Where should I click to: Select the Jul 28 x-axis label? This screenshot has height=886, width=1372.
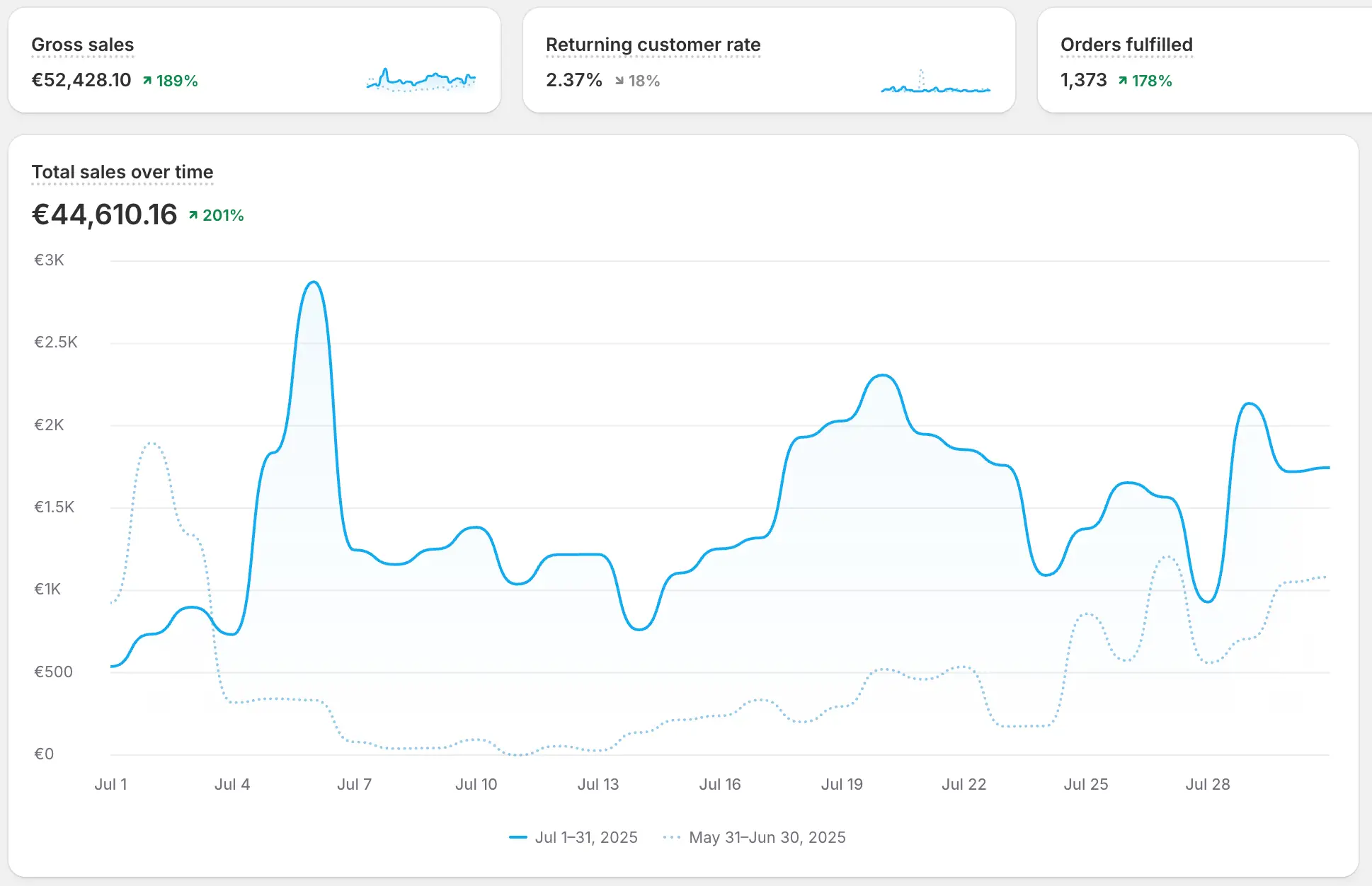[x=1207, y=784]
